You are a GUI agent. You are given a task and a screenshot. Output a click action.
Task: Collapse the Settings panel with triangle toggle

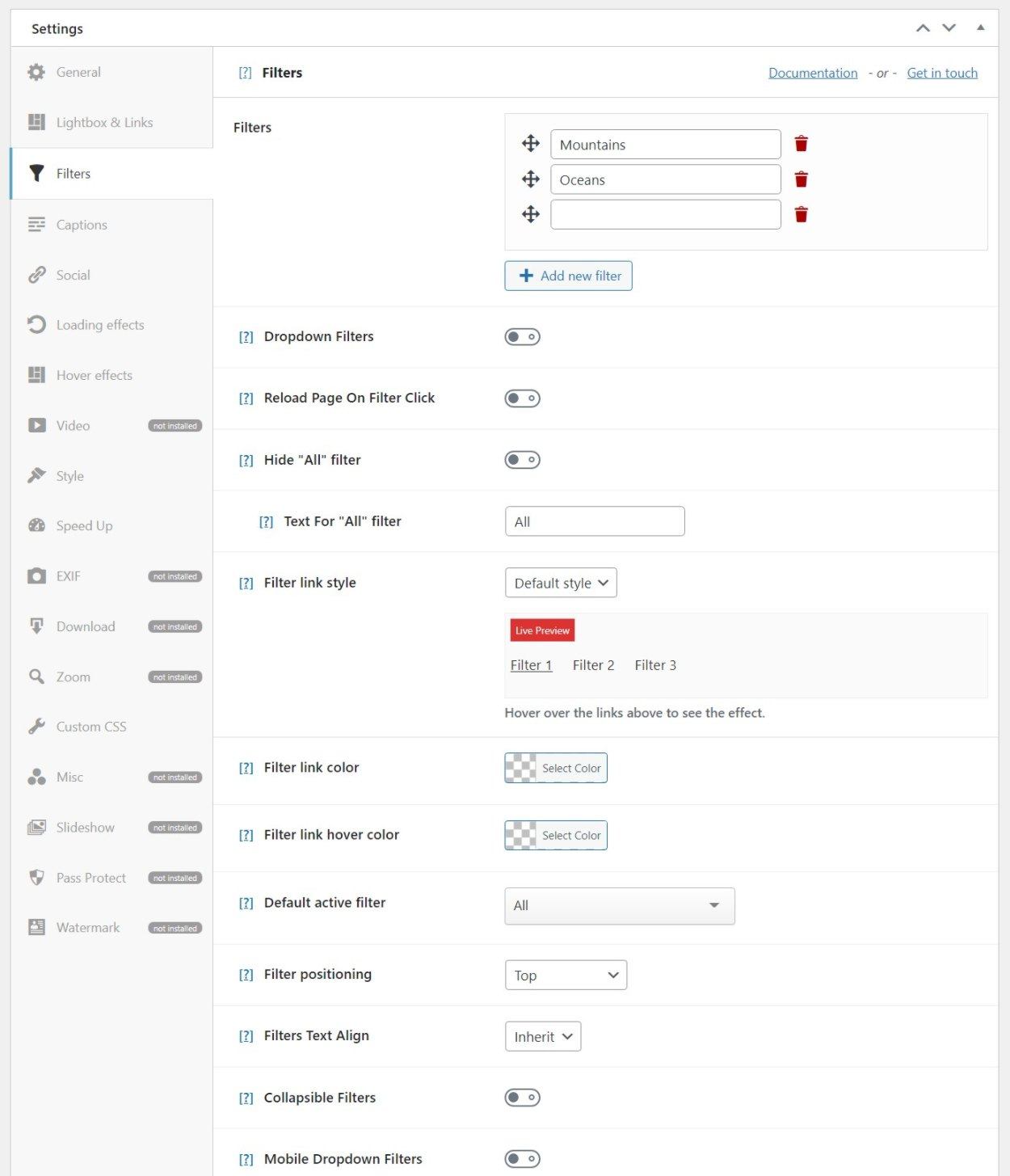coord(980,27)
